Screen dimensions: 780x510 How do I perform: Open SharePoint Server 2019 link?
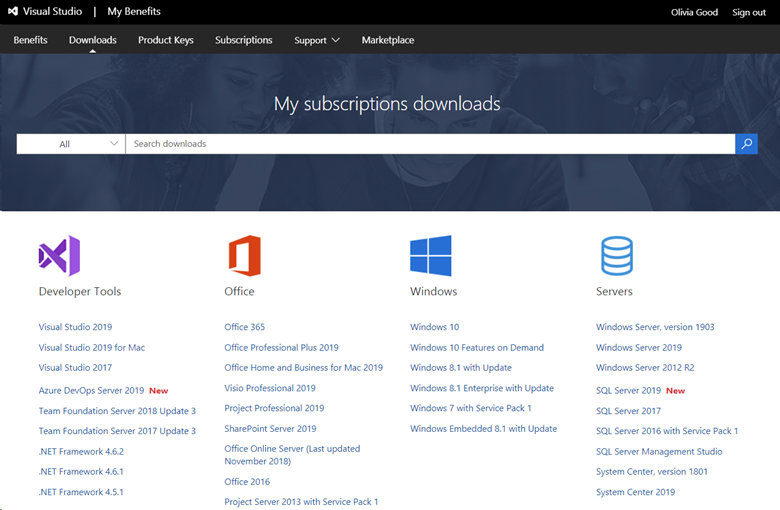point(270,428)
